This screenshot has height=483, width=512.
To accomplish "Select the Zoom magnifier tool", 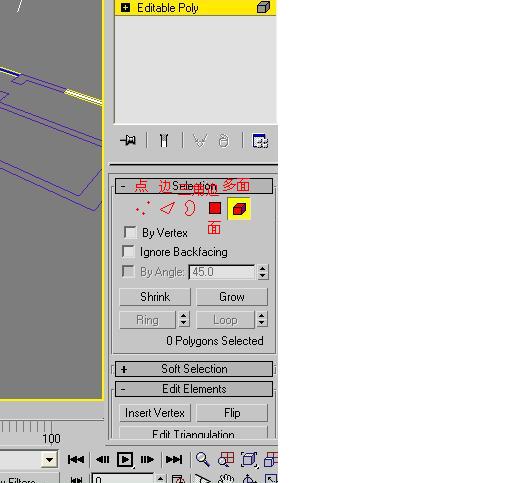I will [203, 459].
